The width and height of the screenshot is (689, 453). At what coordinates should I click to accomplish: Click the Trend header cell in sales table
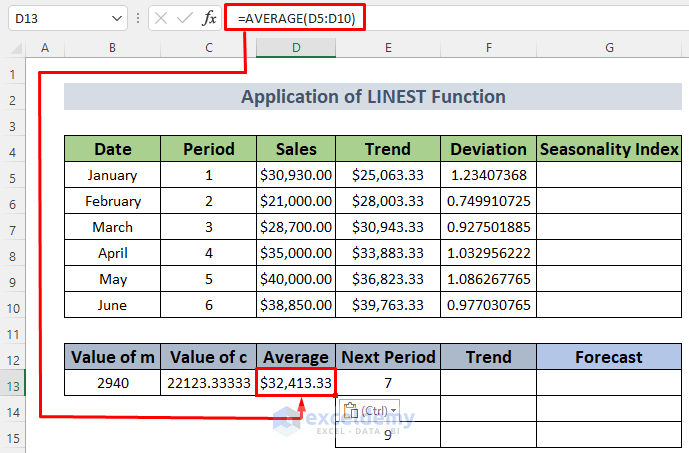click(x=387, y=149)
